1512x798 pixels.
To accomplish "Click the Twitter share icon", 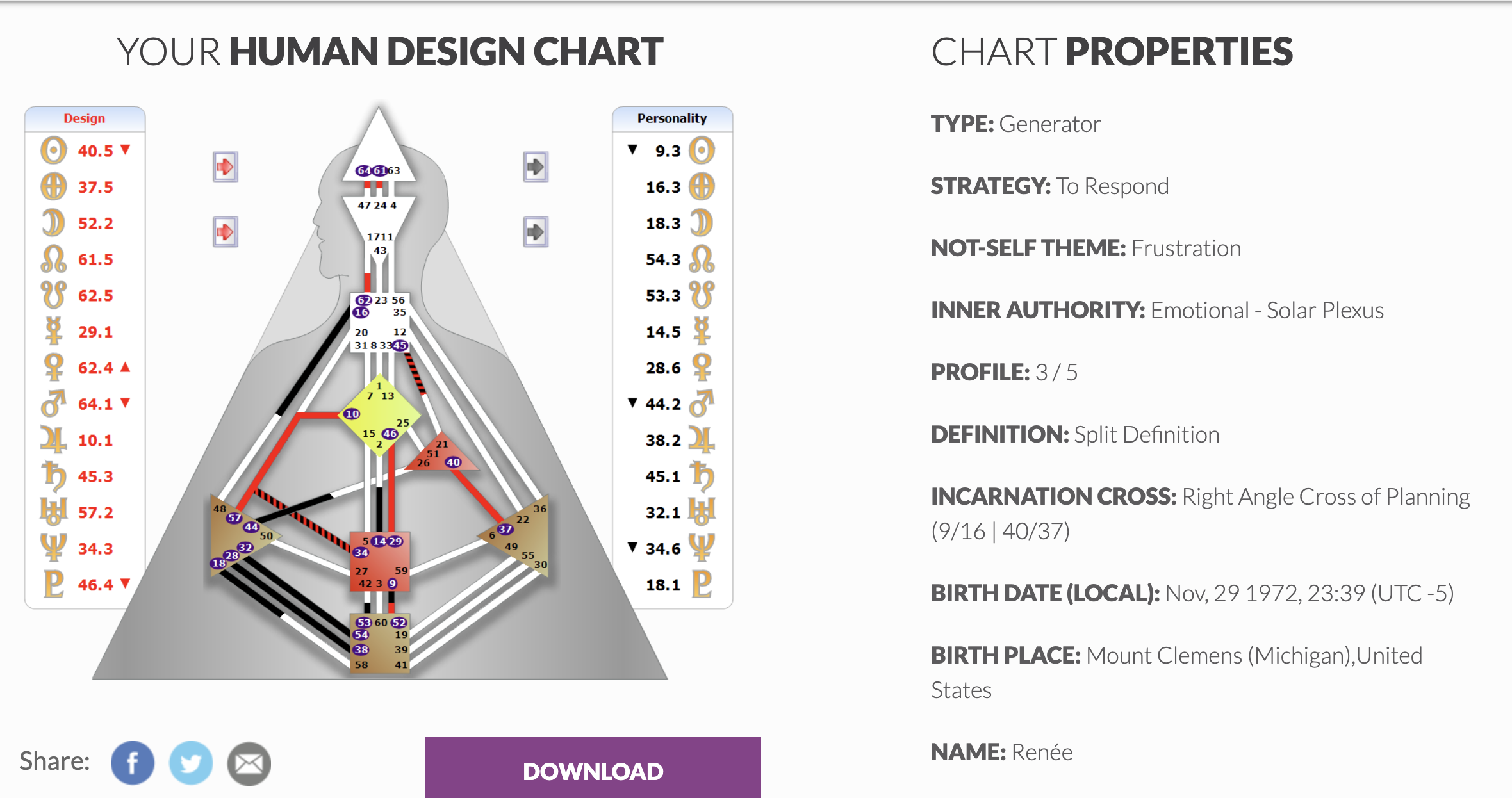I will [x=191, y=763].
